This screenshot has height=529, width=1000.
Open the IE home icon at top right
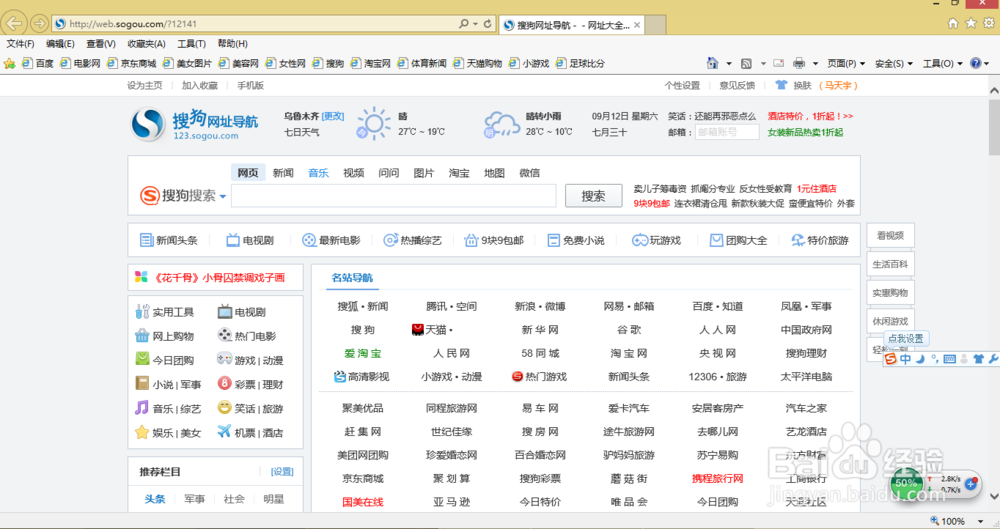click(x=953, y=23)
